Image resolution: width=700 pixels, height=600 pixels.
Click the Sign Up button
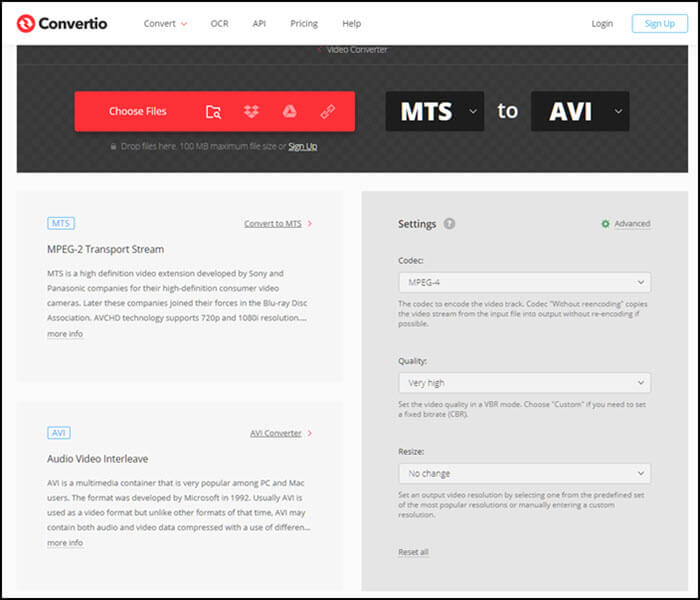659,23
